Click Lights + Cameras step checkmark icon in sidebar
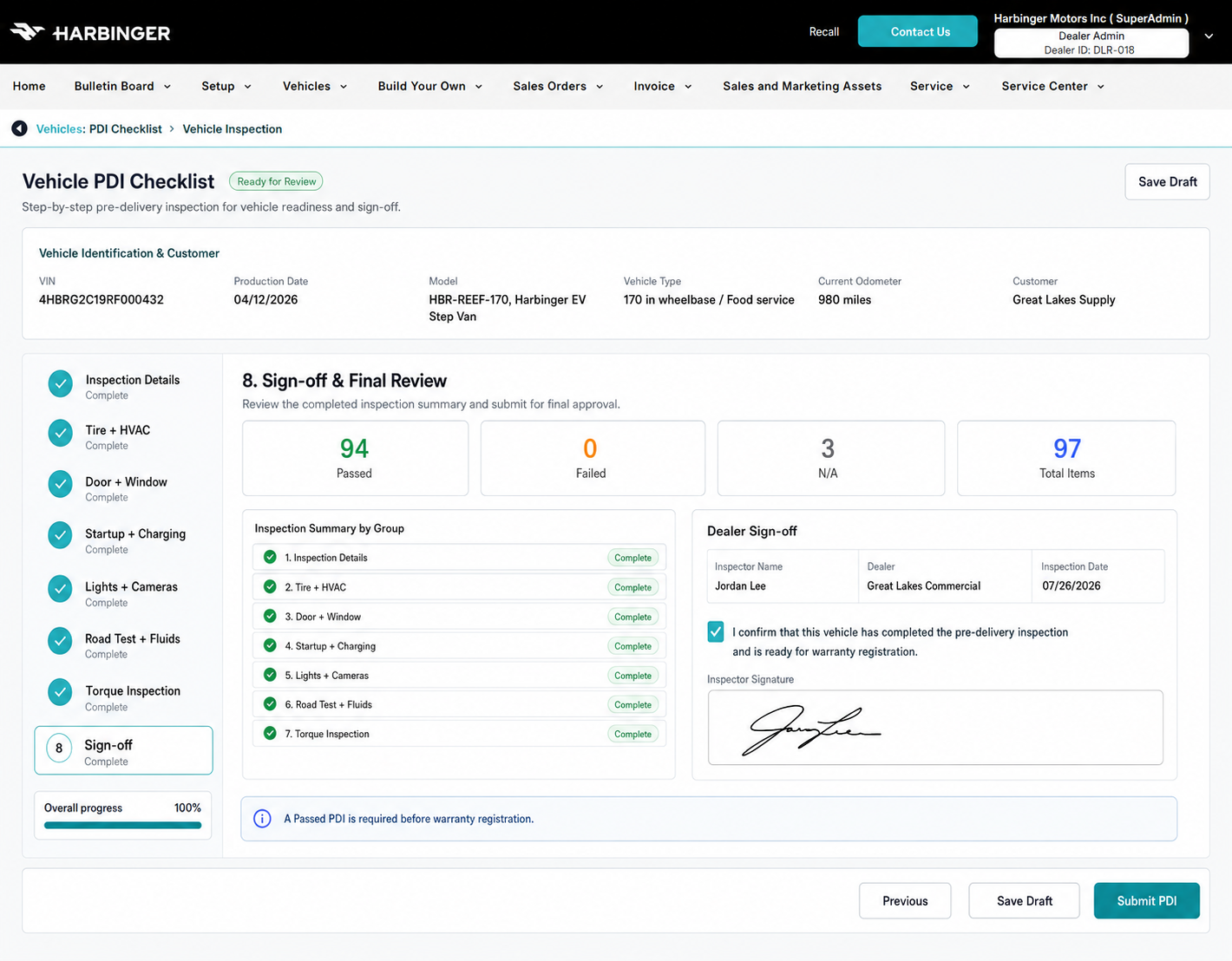Screen dimensions: 1232x961 (x=60, y=590)
